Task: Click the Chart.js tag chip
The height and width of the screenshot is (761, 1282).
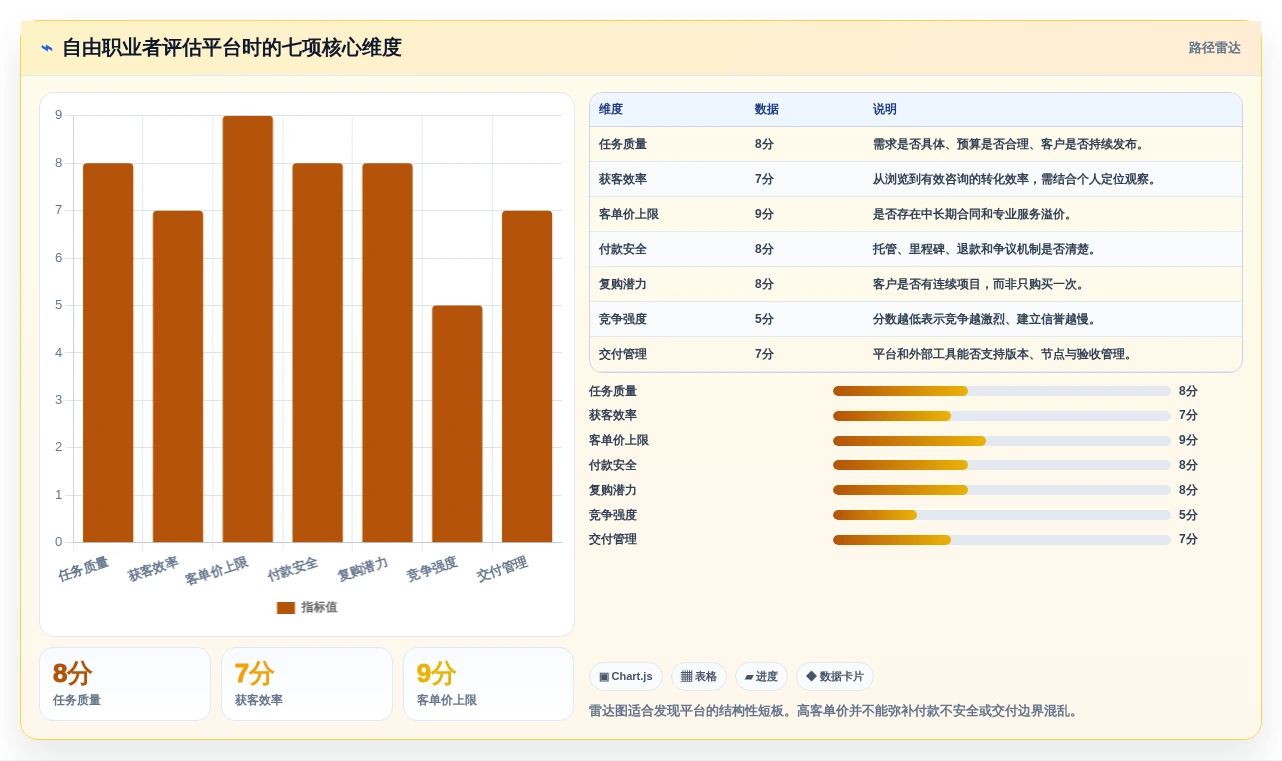Action: click(626, 677)
